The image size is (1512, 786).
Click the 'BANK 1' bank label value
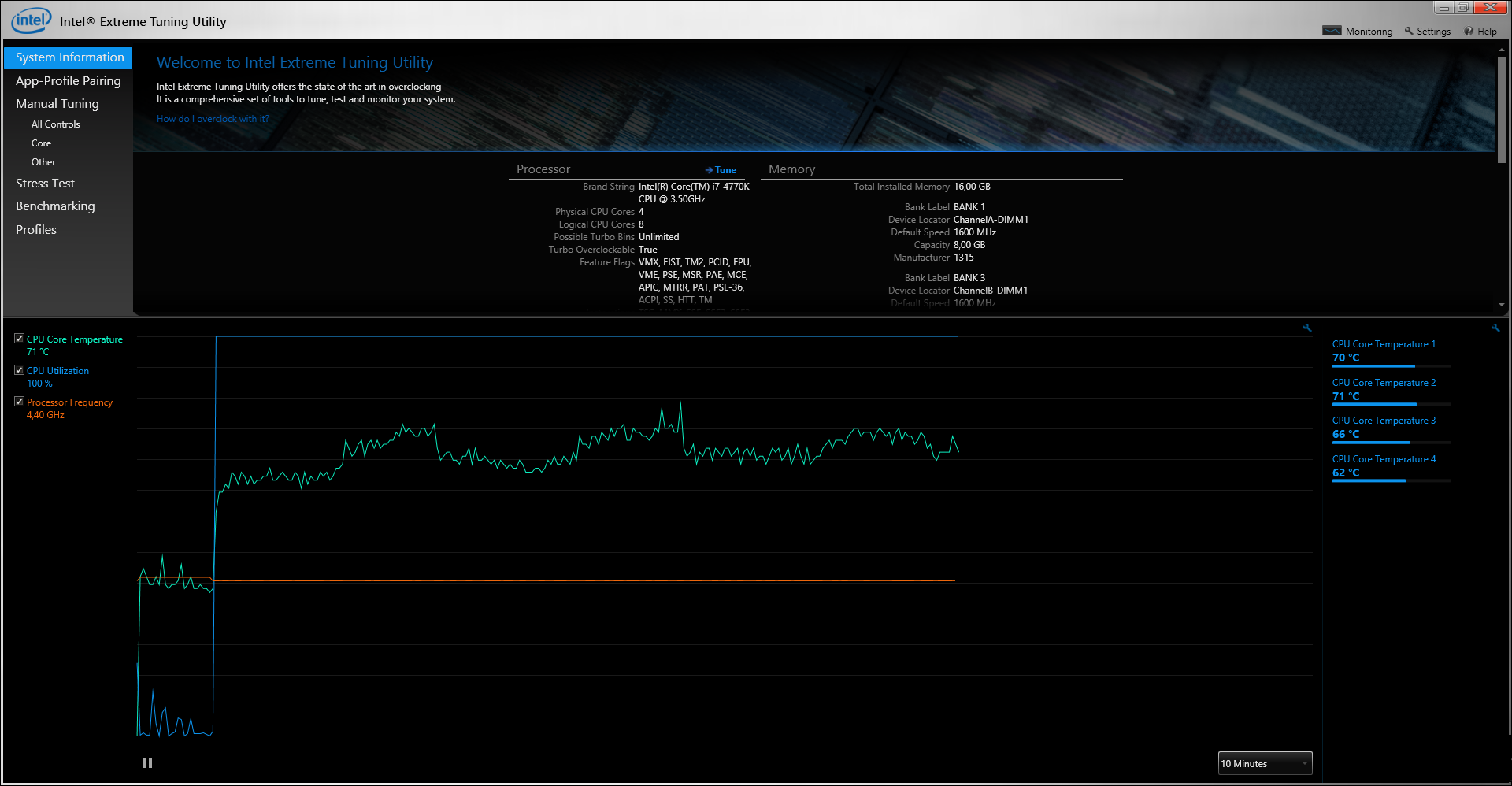coord(969,207)
